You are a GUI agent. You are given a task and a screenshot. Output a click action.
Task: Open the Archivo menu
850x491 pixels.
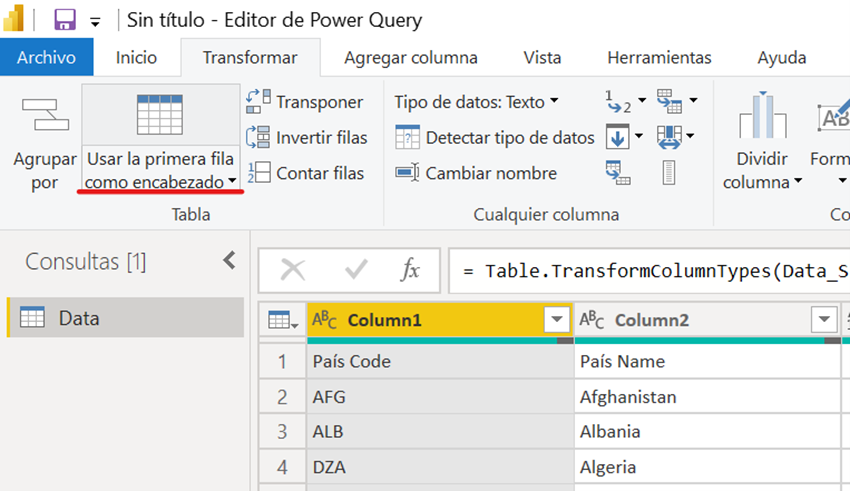[47, 57]
